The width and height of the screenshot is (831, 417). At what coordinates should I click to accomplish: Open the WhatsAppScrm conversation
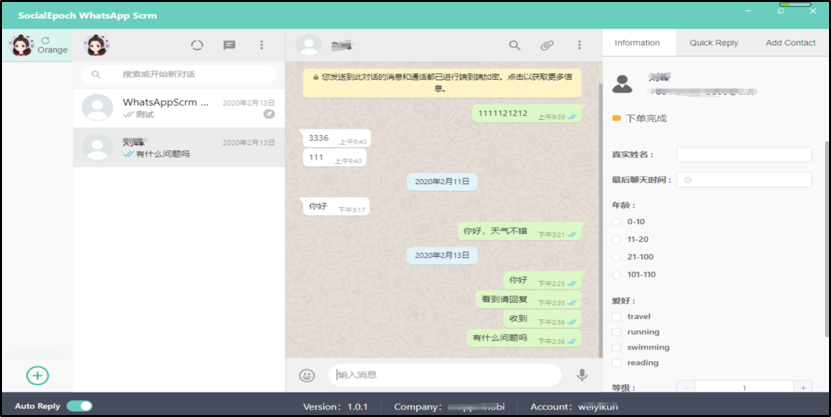click(179, 108)
